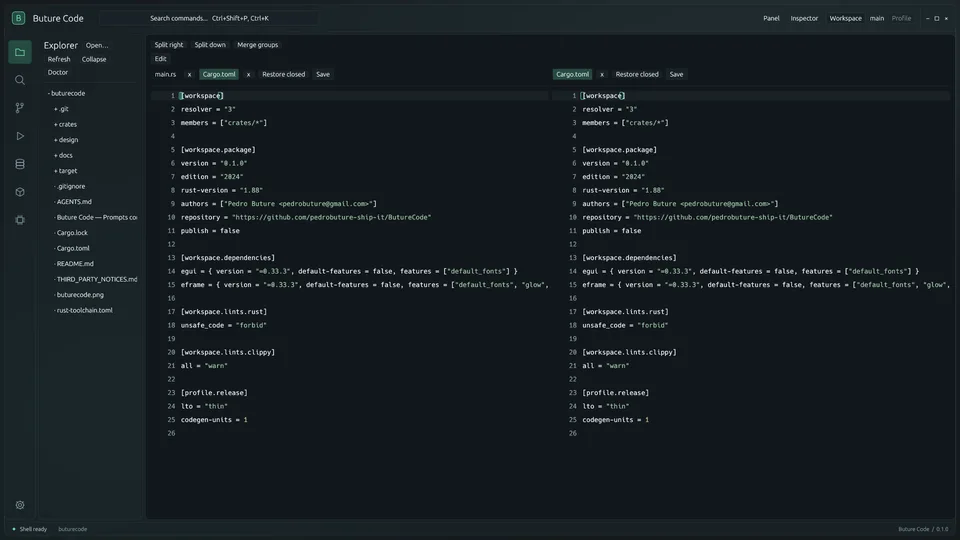Open README.md file

click(x=74, y=264)
